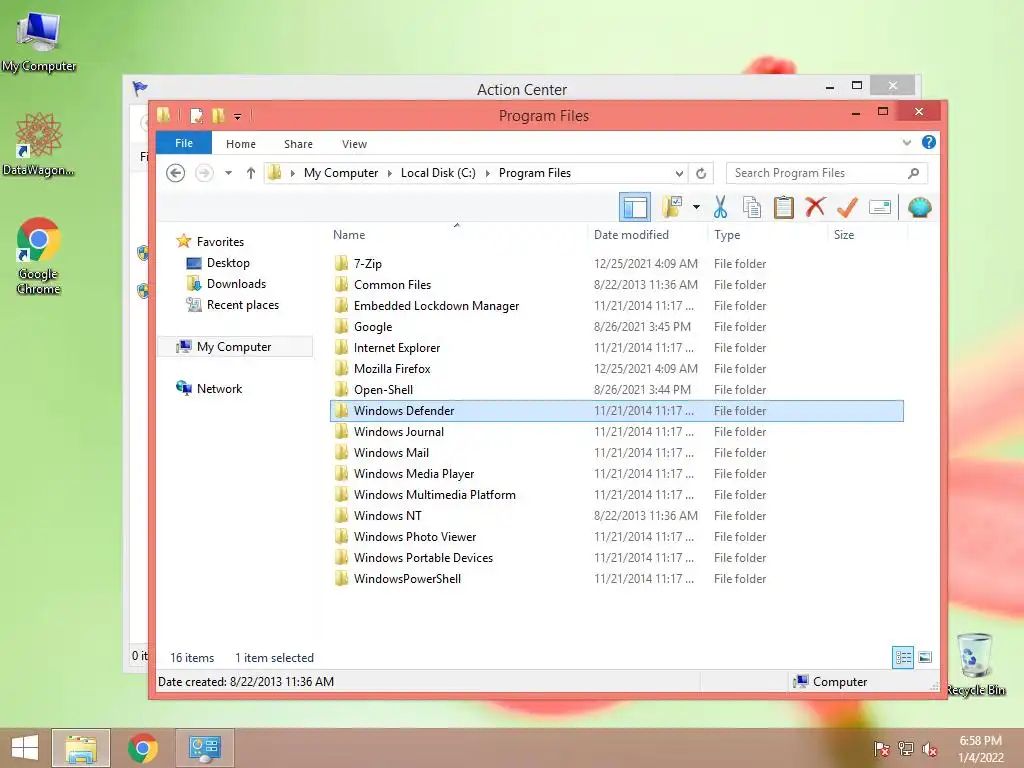Click File Explorer on the taskbar
Screen dimensions: 1024x768
tap(80, 748)
